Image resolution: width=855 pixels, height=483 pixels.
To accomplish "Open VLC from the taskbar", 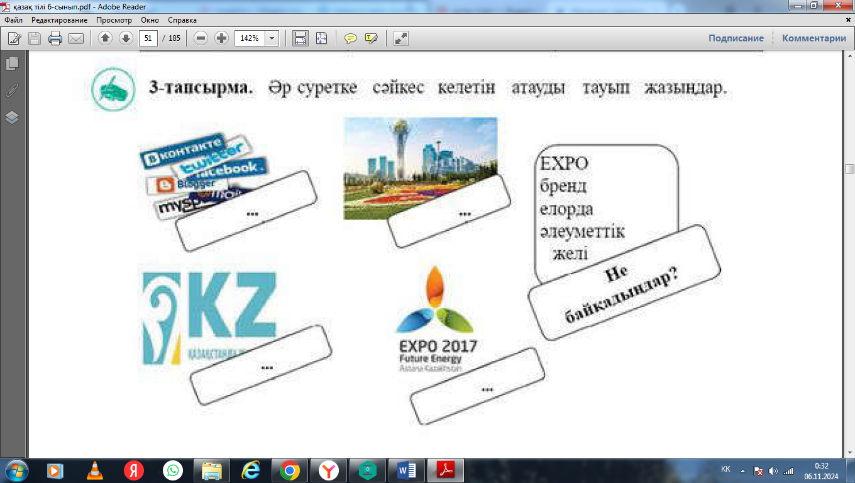I will pos(95,470).
